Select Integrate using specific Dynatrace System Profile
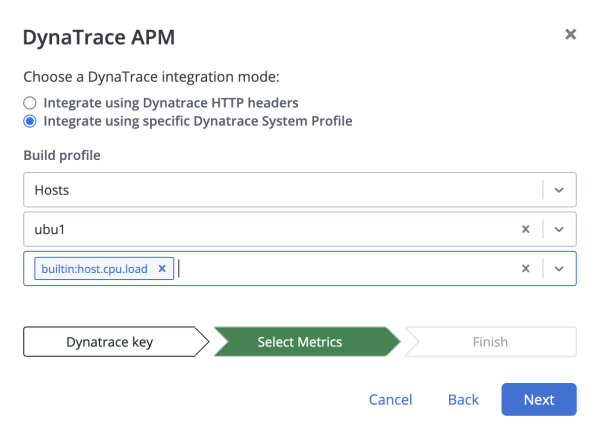This screenshot has height=439, width=600. pyautogui.click(x=30, y=121)
